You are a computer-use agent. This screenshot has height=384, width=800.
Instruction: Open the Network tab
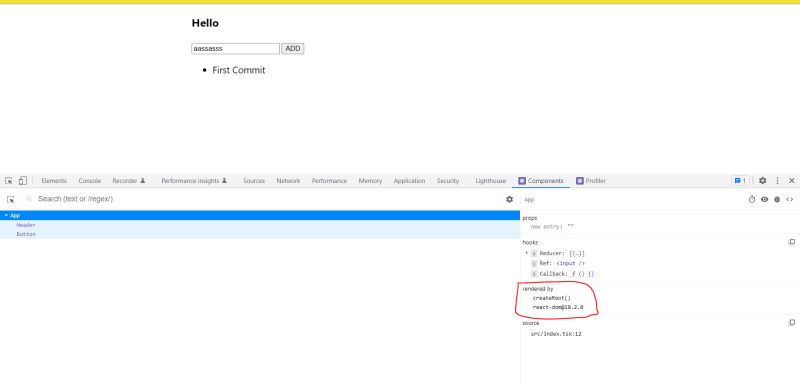coord(288,181)
